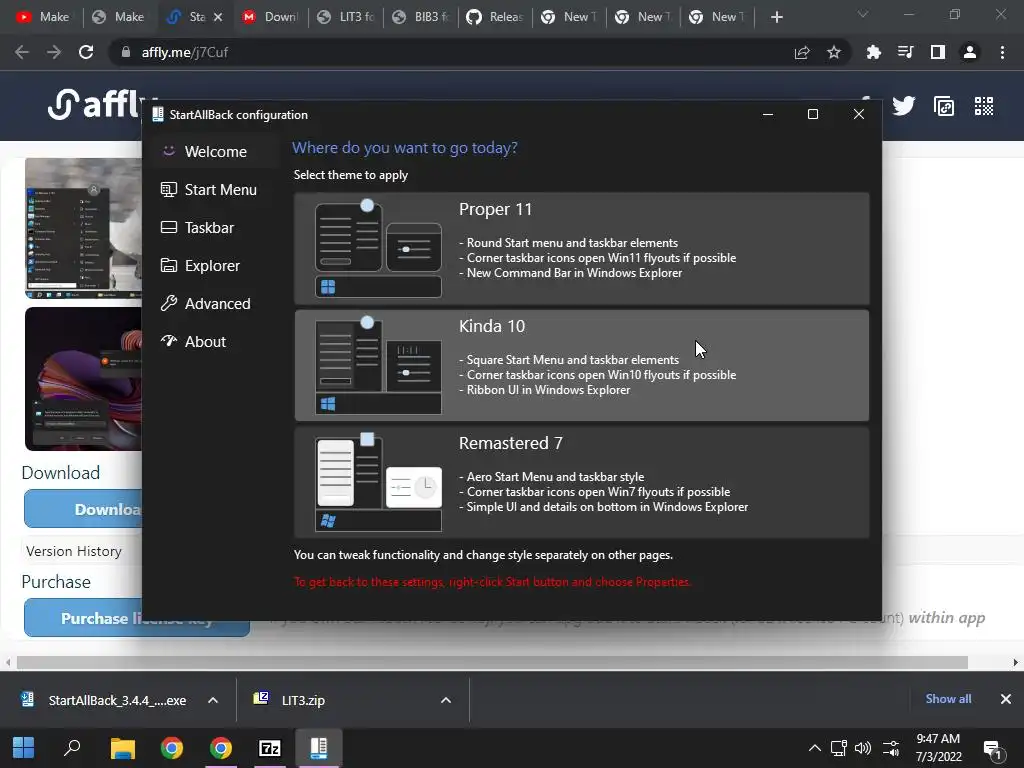This screenshot has height=768, width=1024.
Task: Reload the page in Chrome
Action: click(x=86, y=52)
